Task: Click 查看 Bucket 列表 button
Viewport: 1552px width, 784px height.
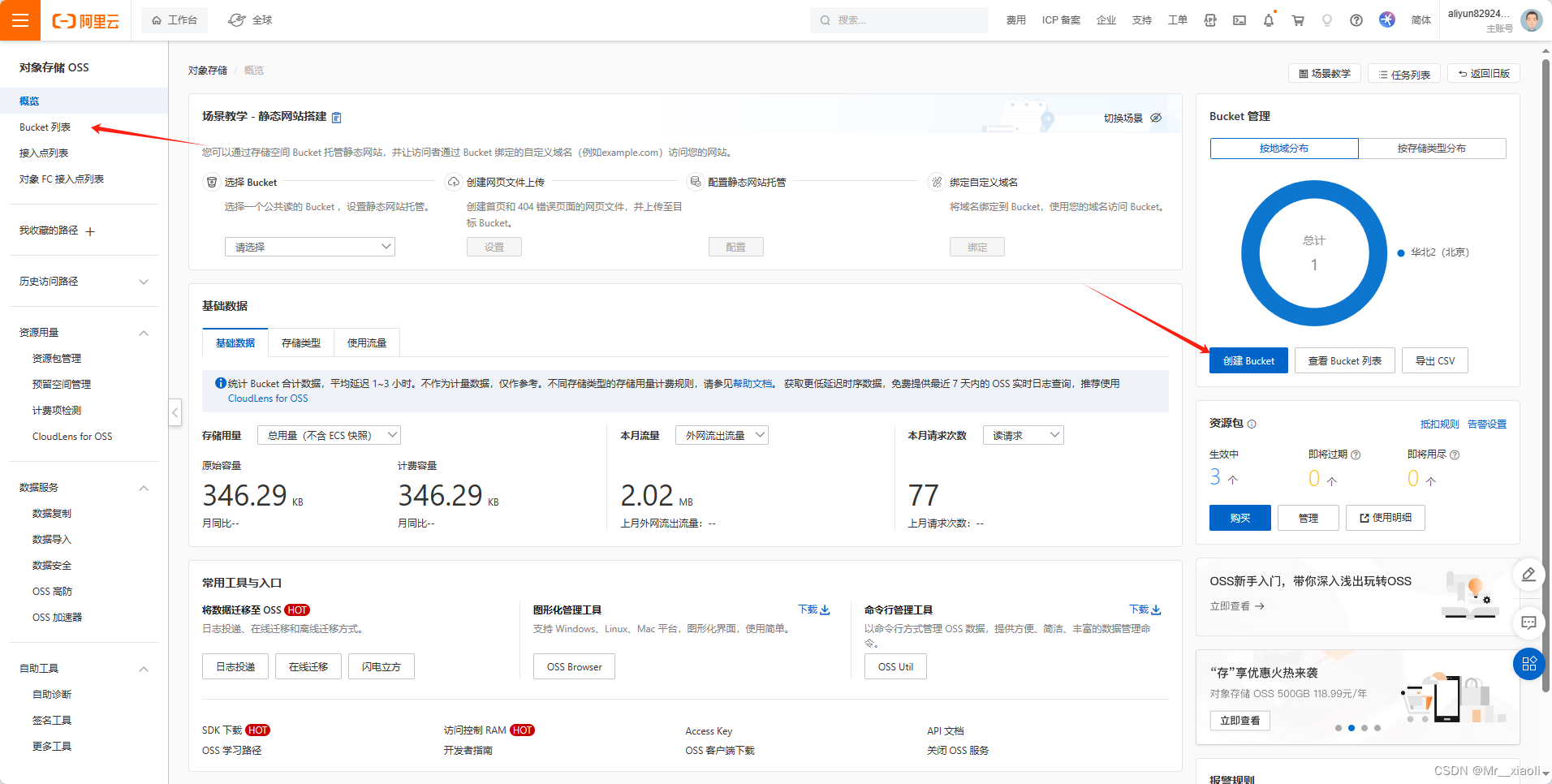Action: pyautogui.click(x=1345, y=360)
